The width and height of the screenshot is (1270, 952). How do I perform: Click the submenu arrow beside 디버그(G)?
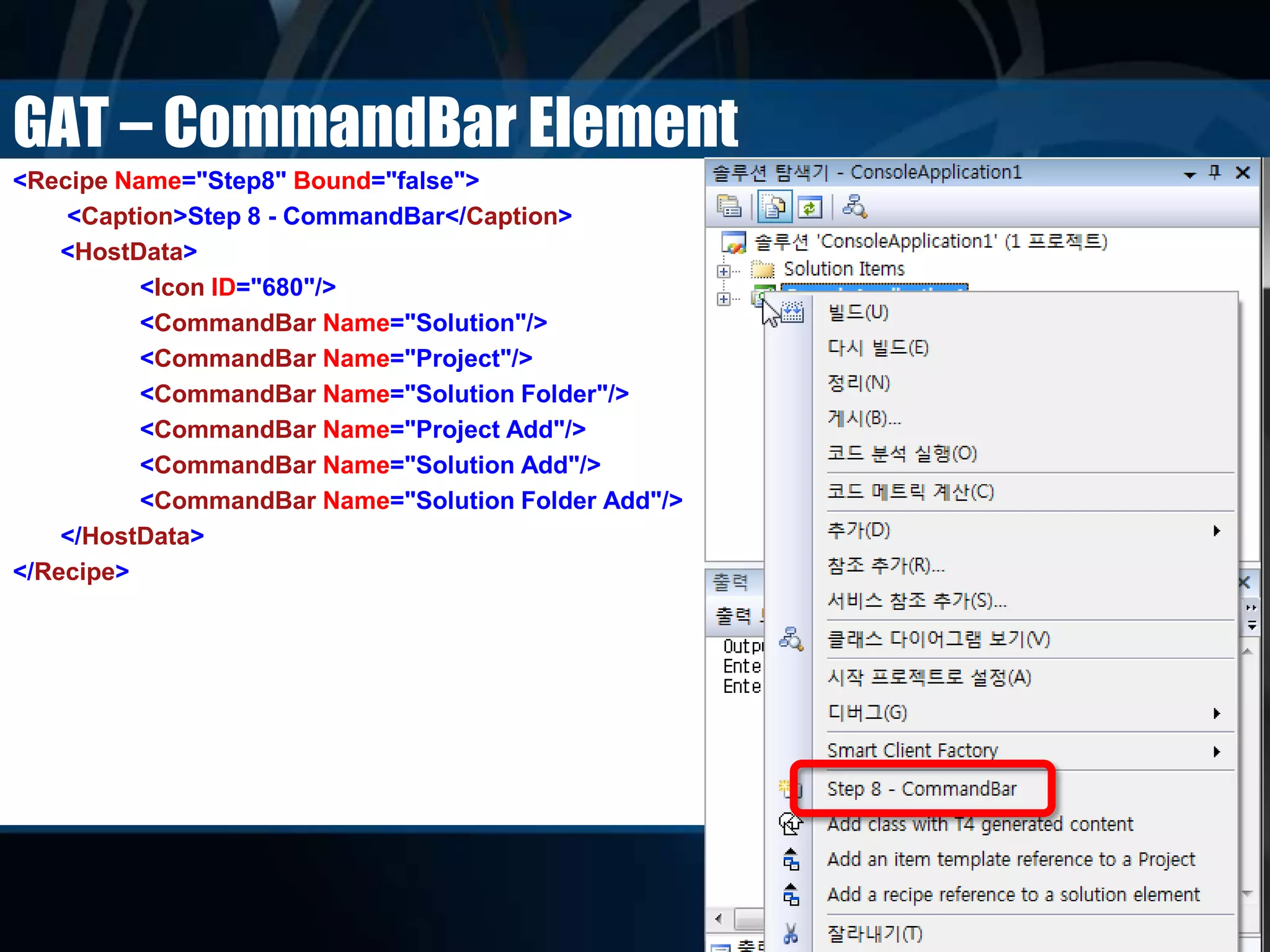coord(1217,713)
